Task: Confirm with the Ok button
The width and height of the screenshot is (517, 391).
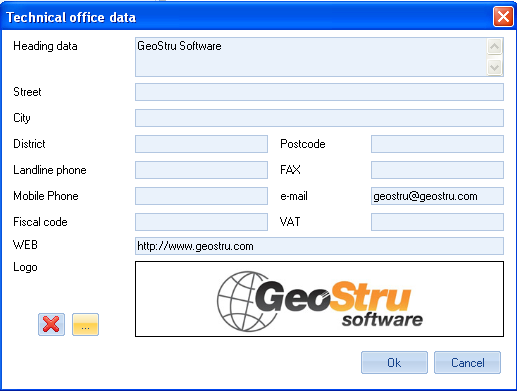Action: coord(394,362)
